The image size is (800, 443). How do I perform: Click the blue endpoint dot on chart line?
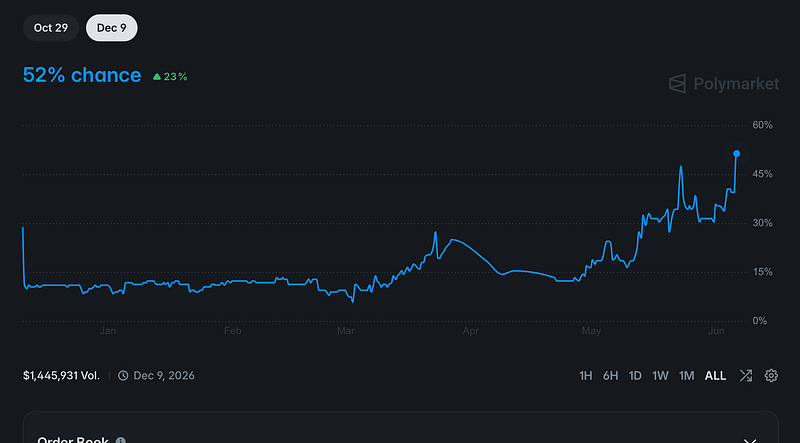737,154
